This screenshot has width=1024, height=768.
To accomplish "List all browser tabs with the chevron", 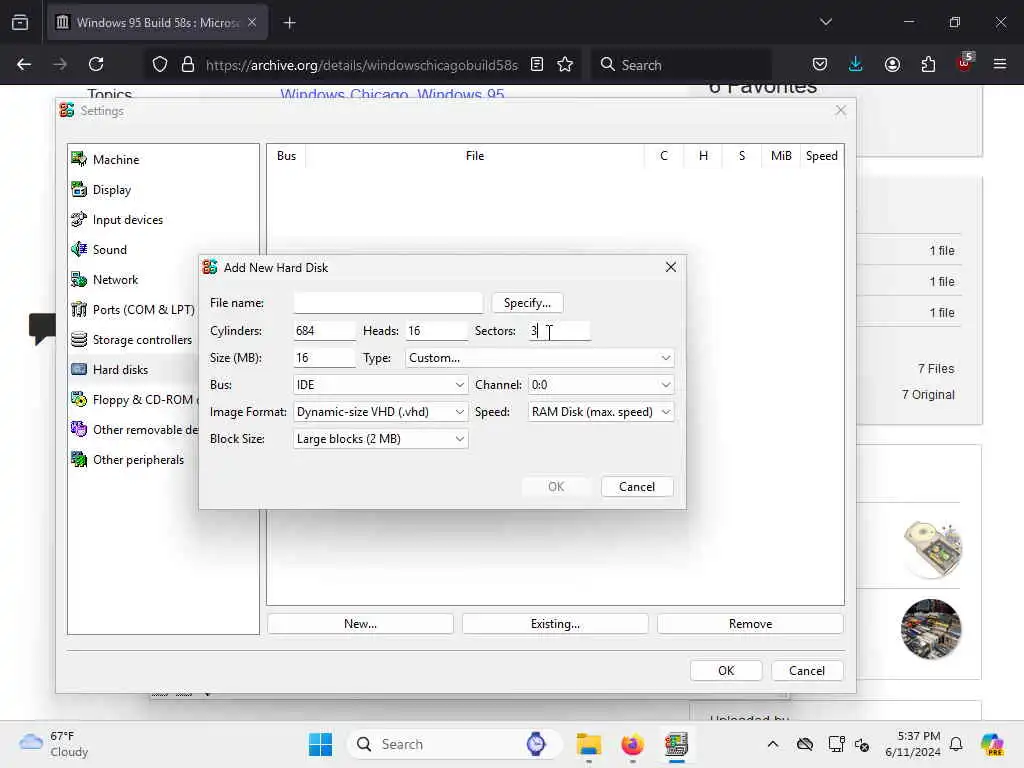I will coord(826,22).
